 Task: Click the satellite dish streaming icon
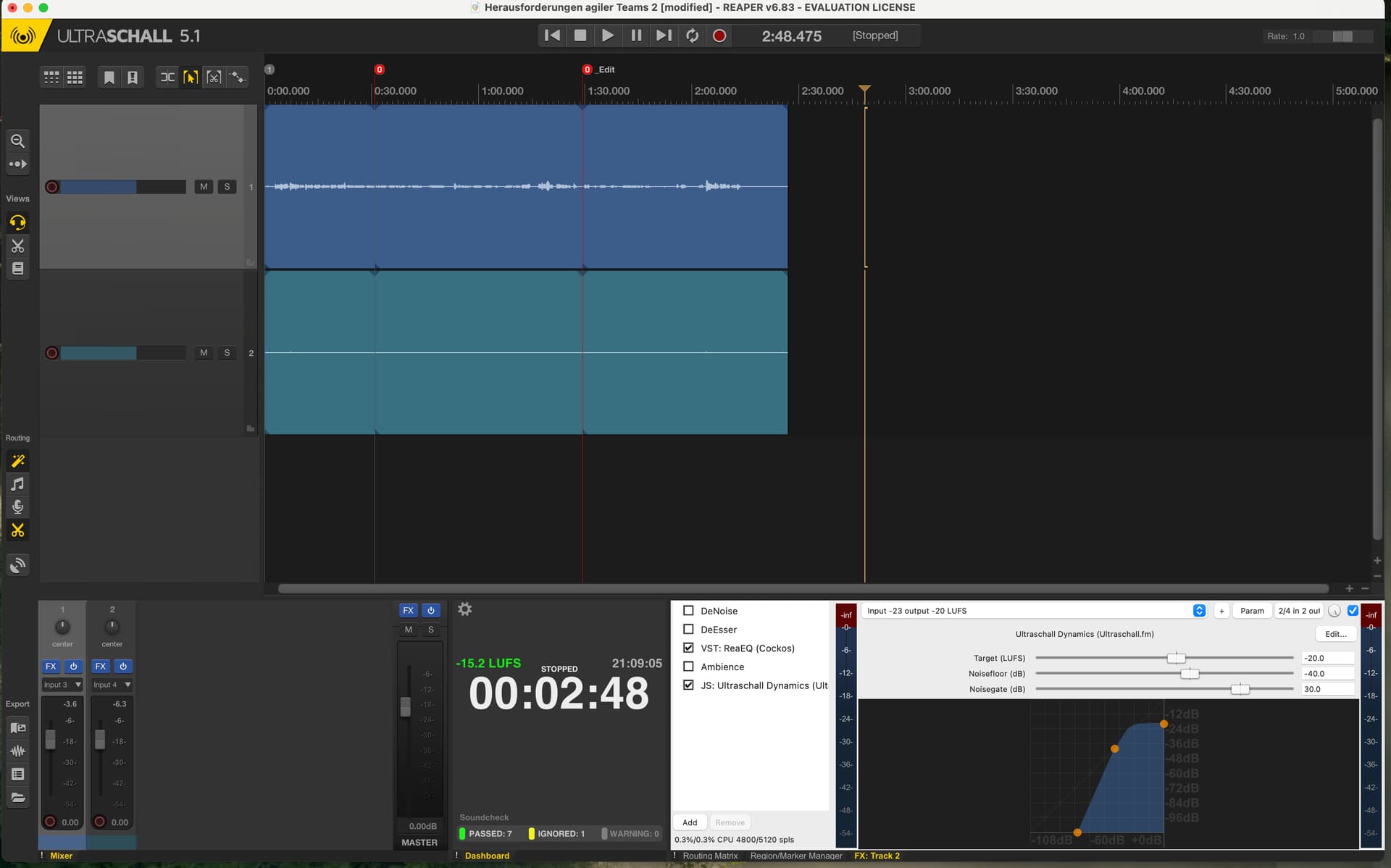pyautogui.click(x=18, y=564)
